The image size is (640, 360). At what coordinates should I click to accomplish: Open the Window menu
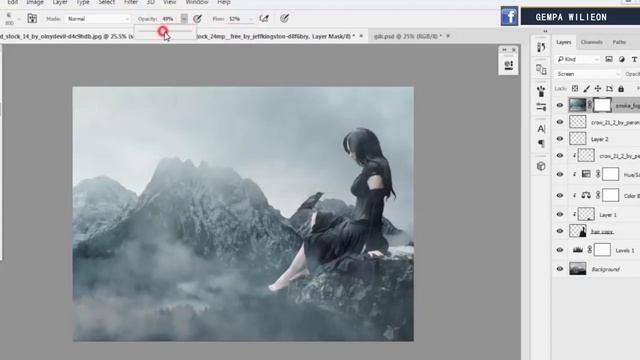tap(197, 2)
